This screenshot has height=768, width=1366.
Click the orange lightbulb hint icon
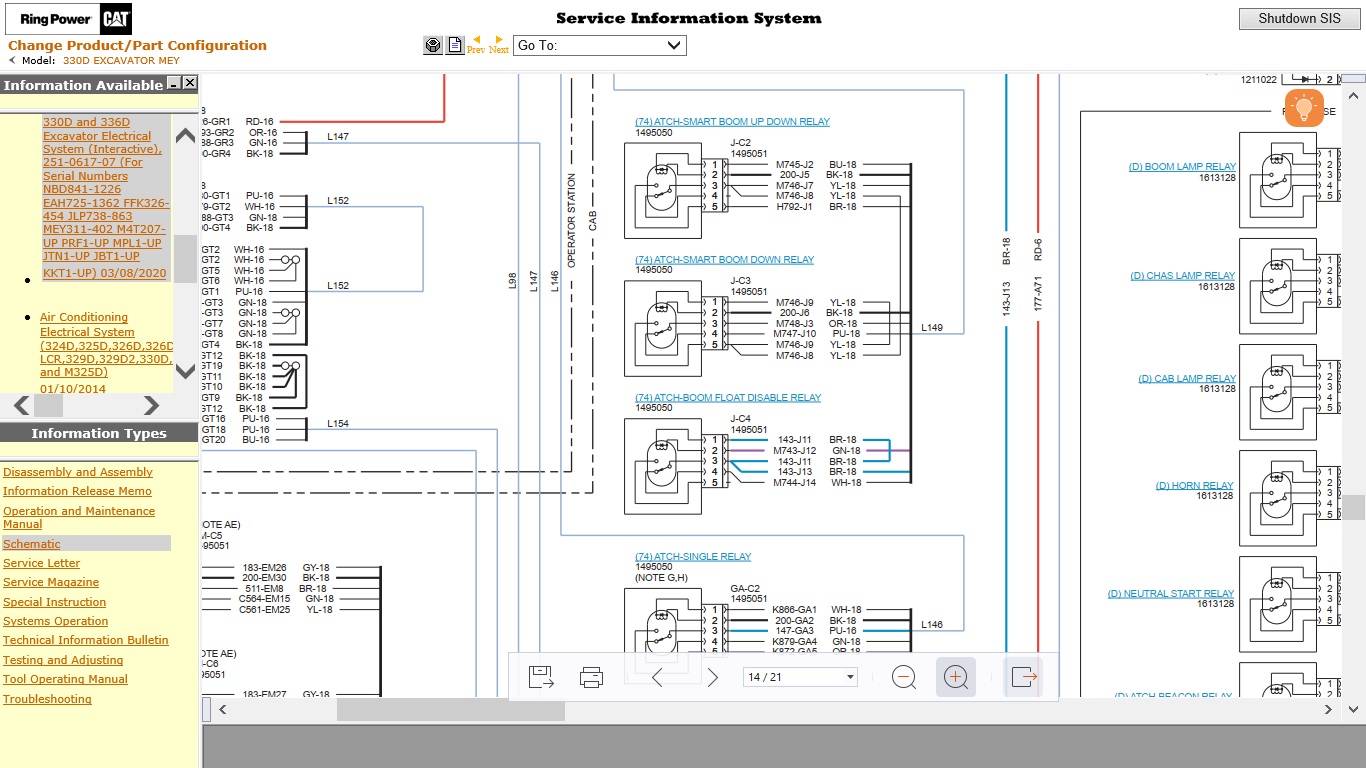coord(1304,107)
